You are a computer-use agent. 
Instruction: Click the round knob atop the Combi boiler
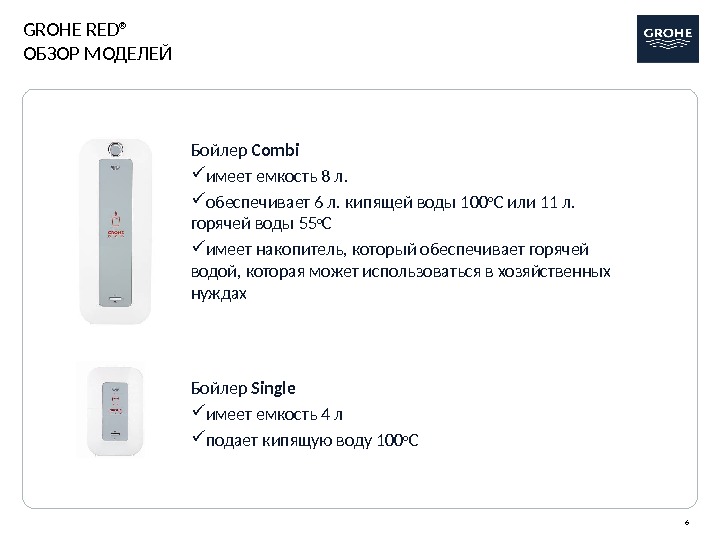(116, 148)
